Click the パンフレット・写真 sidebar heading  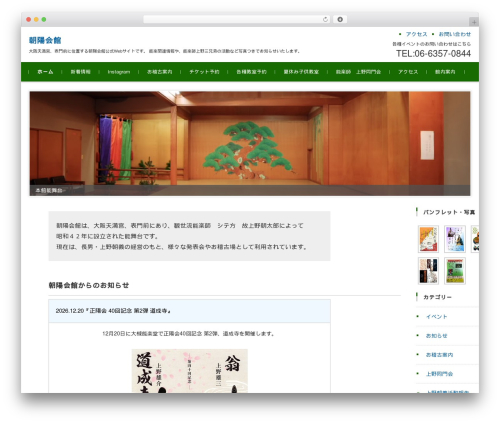[x=449, y=212]
